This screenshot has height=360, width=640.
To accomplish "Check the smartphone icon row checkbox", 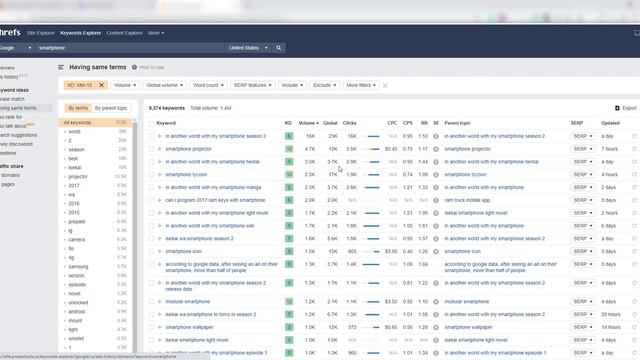I will point(151,251).
